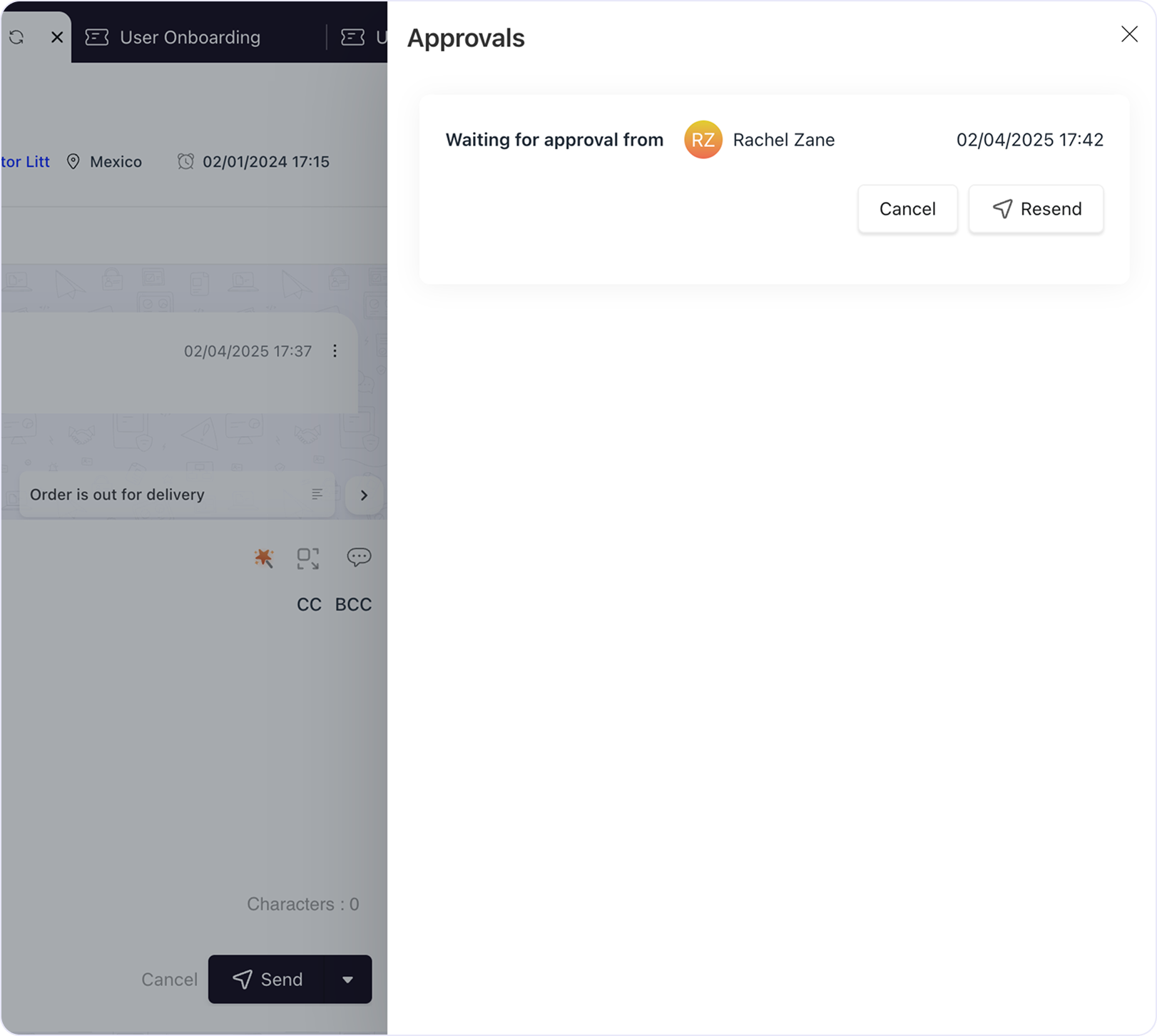Show next suggested reply with chevron arrow
Image resolution: width=1157 pixels, height=1036 pixels.
click(364, 495)
